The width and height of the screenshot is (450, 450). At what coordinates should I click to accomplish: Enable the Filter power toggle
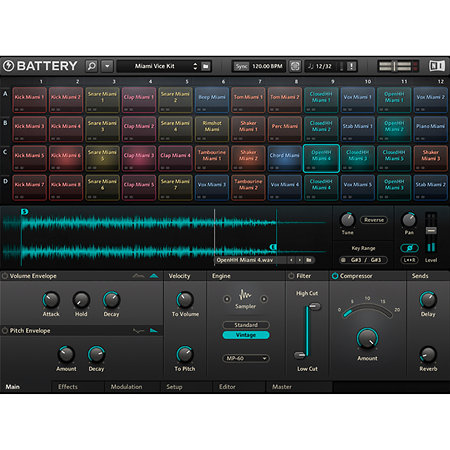click(291, 276)
